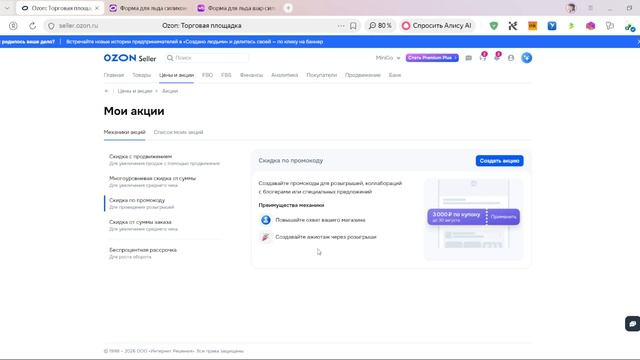Click the last extension icon in the browser toolbar
This screenshot has height=360, width=640.
click(629, 27)
